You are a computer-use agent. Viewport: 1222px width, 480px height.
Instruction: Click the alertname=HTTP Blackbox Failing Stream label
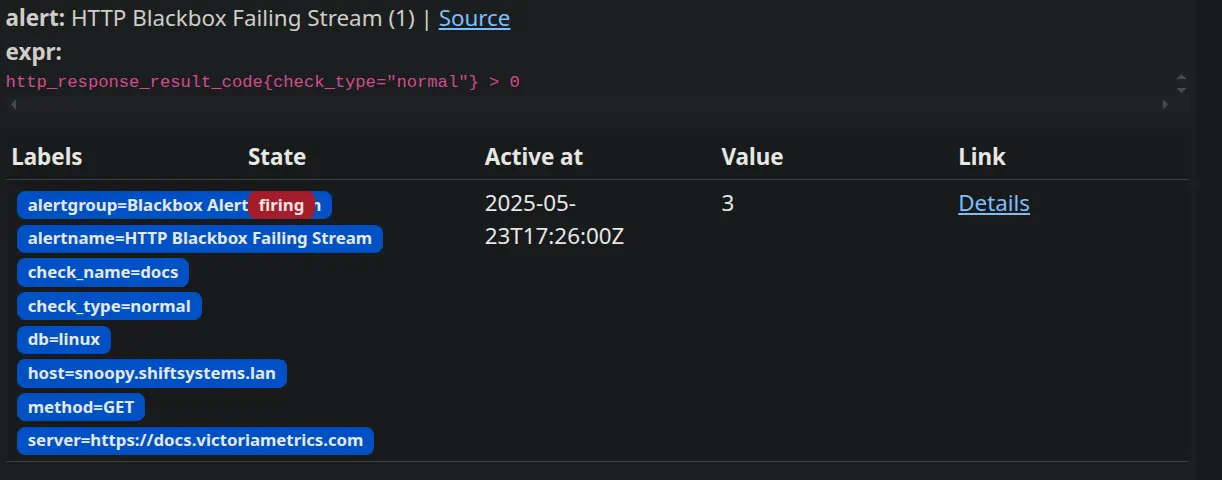pos(200,238)
